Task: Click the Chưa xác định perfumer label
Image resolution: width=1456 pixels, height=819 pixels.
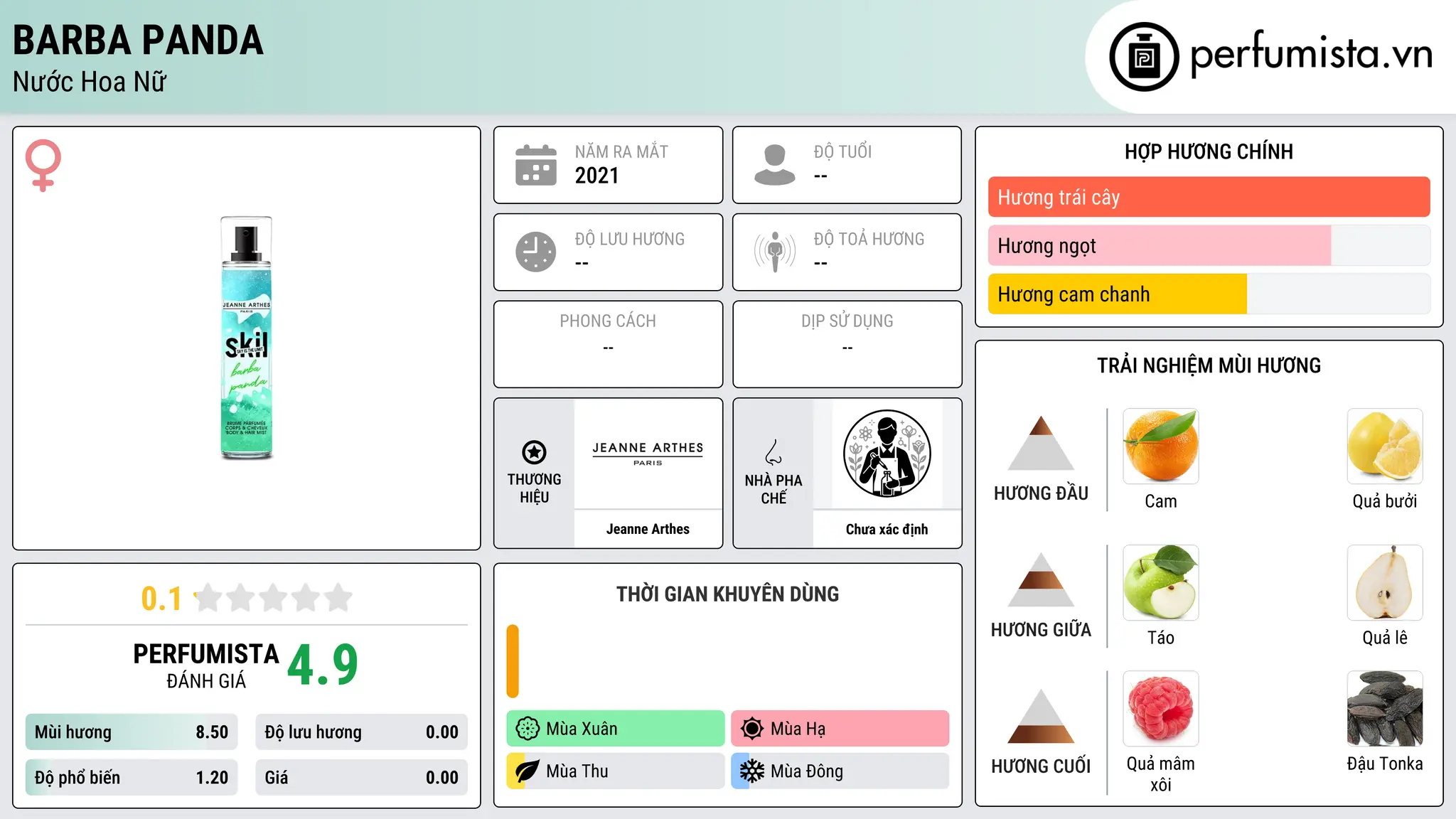Action: pyautogui.click(x=887, y=529)
